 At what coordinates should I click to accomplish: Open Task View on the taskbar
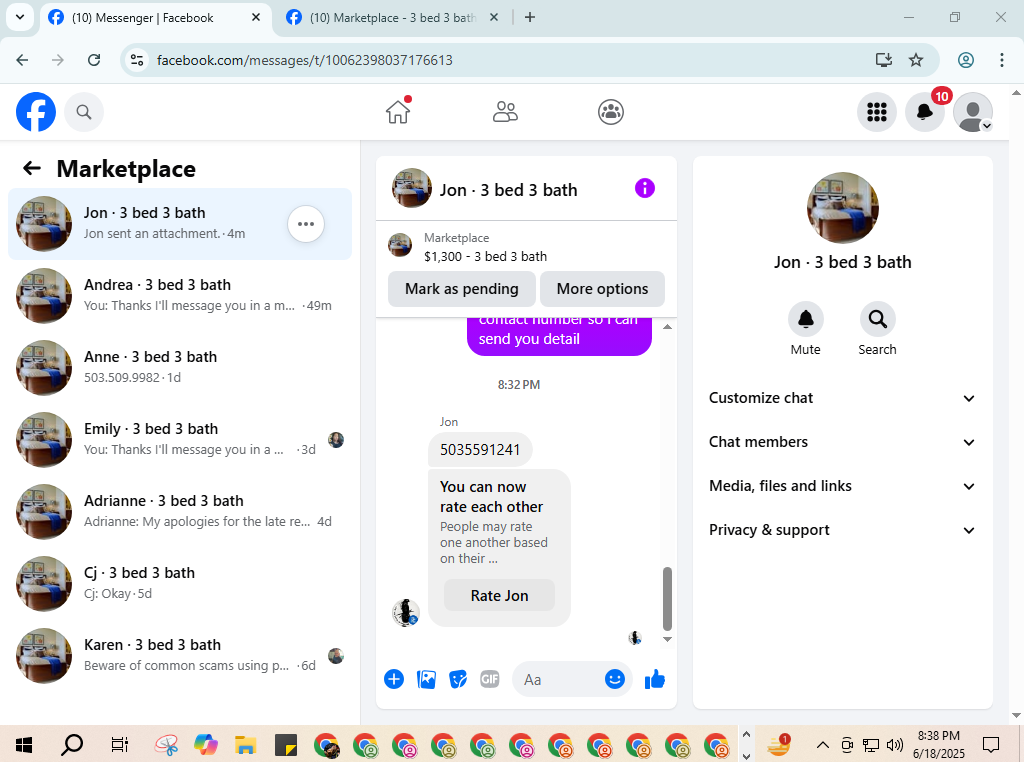point(120,744)
